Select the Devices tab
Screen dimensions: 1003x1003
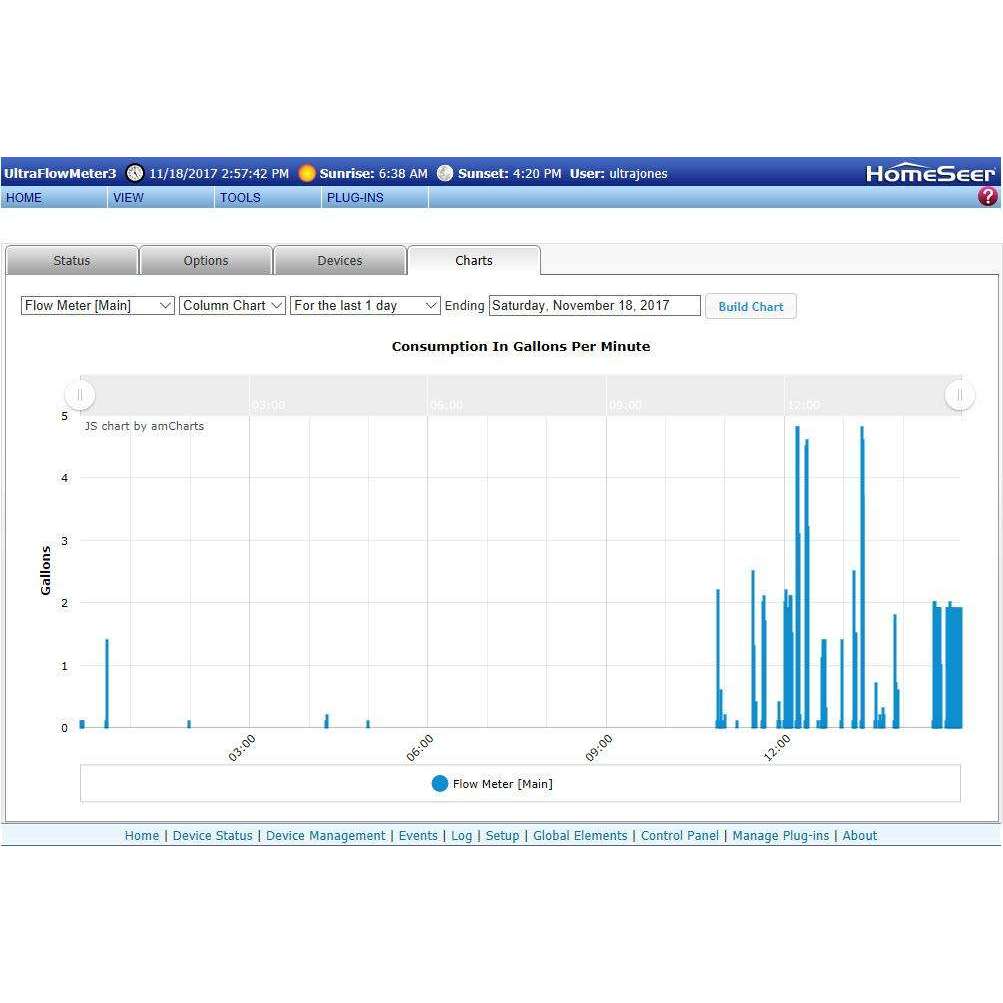tap(340, 261)
